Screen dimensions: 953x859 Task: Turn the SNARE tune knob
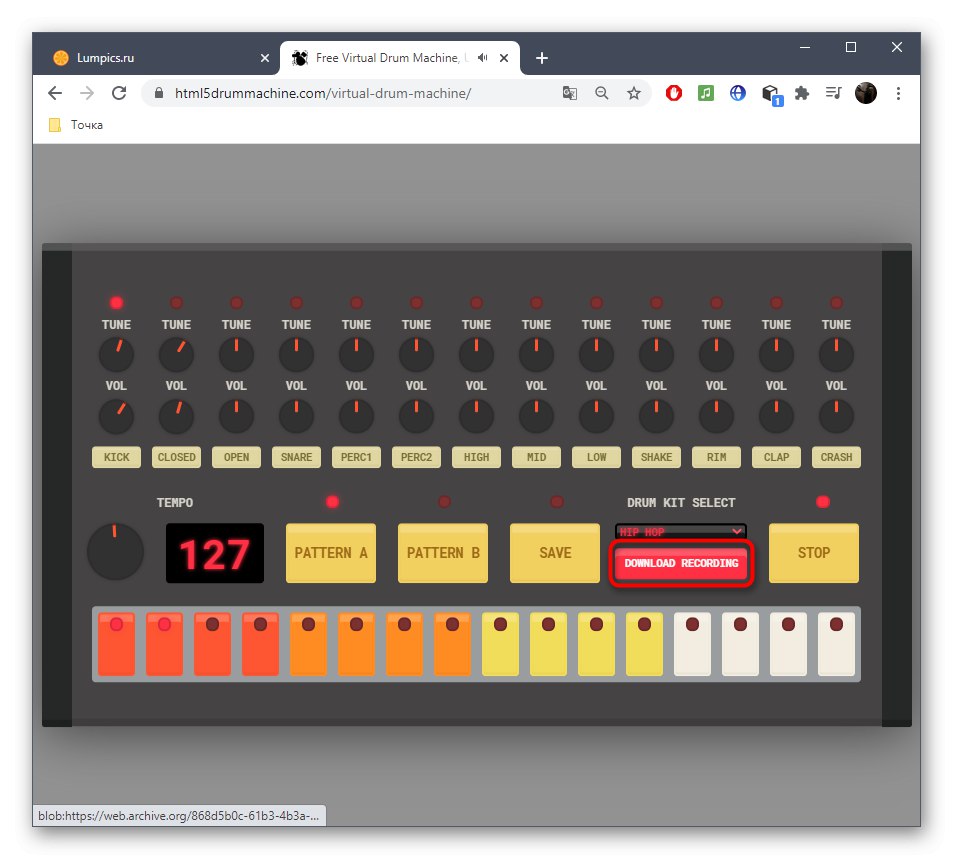click(x=296, y=354)
